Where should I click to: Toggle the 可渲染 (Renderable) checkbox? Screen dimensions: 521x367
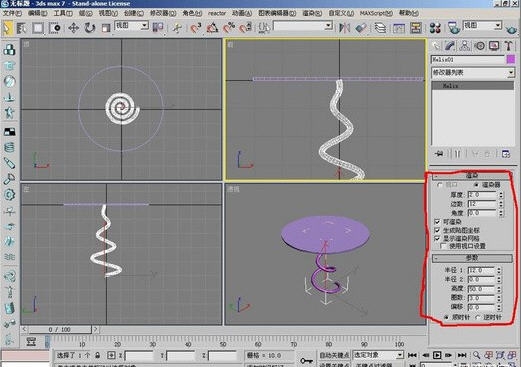point(437,222)
